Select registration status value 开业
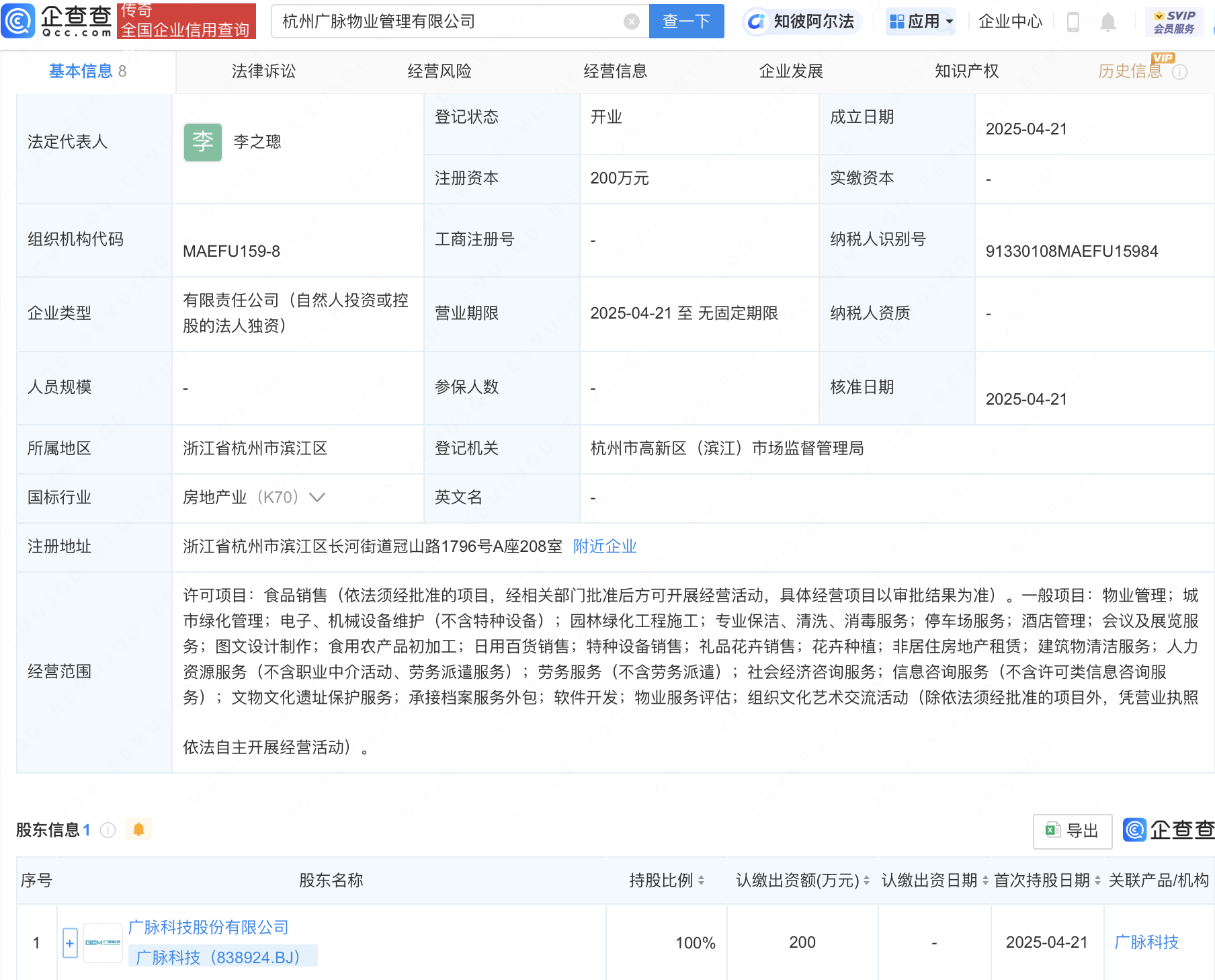The width and height of the screenshot is (1215, 980). (x=606, y=117)
